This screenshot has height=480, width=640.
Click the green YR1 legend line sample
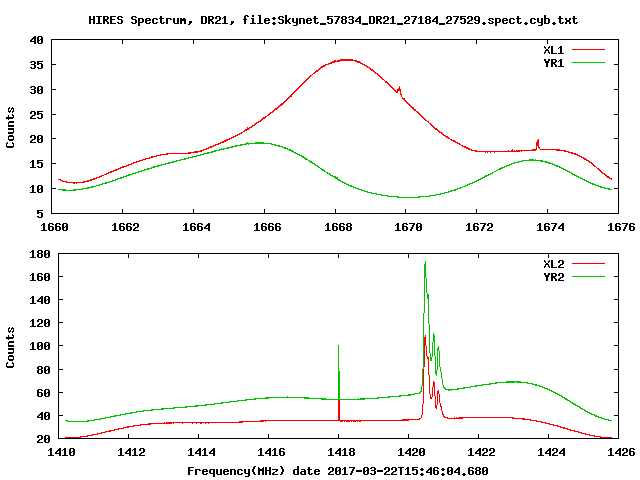point(591,61)
